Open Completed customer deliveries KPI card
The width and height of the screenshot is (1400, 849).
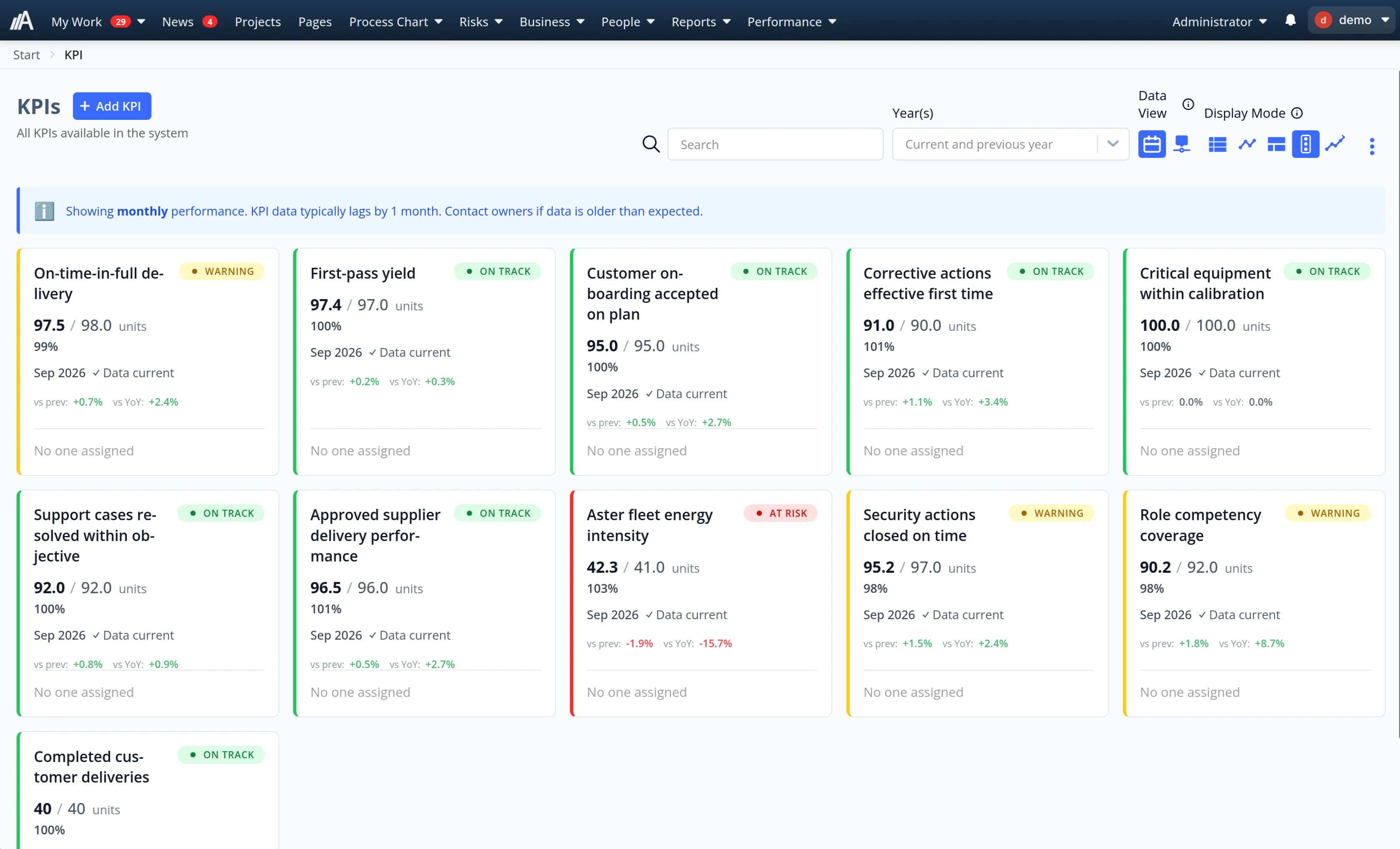tap(148, 790)
